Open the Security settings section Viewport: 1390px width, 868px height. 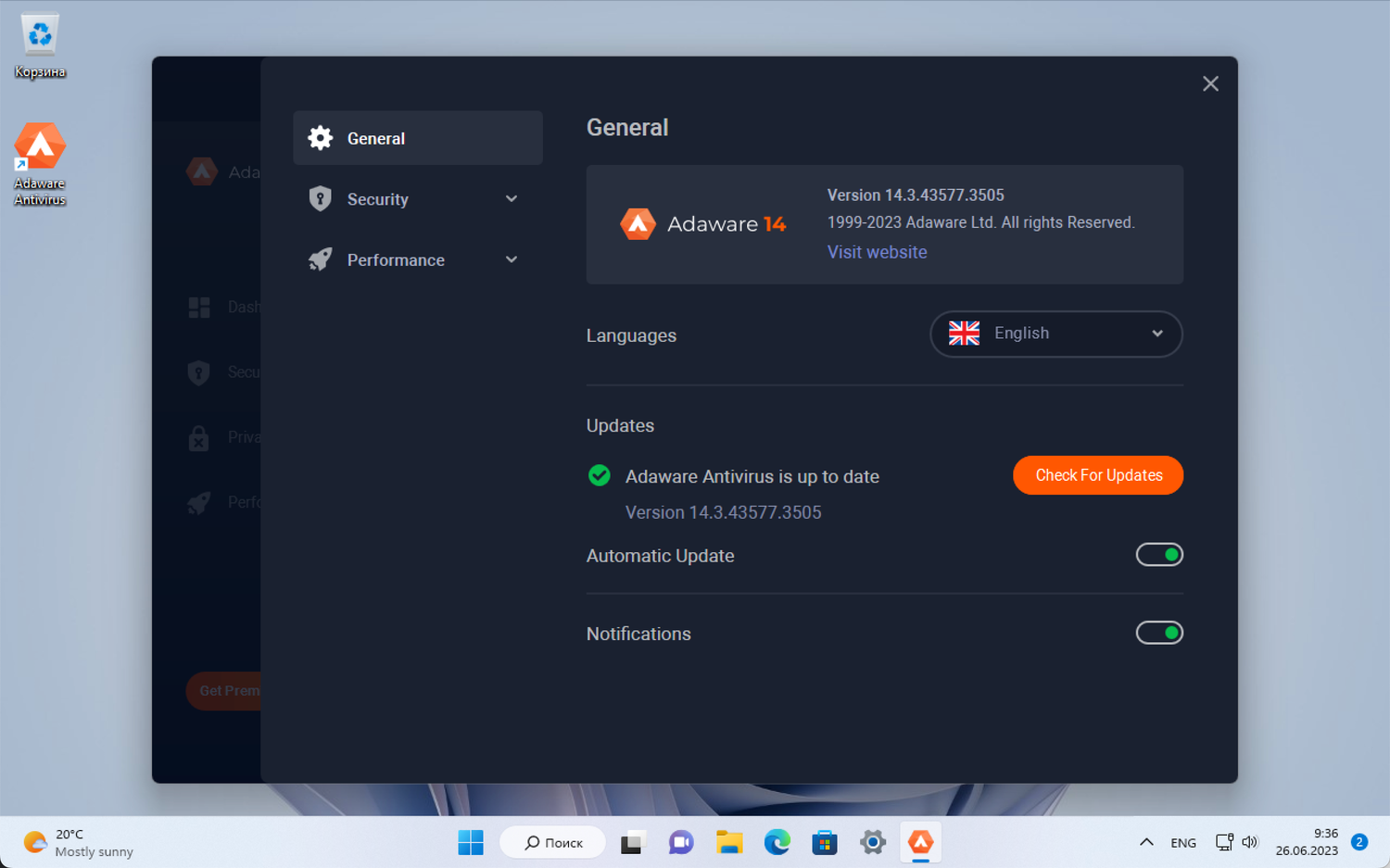pos(418,199)
